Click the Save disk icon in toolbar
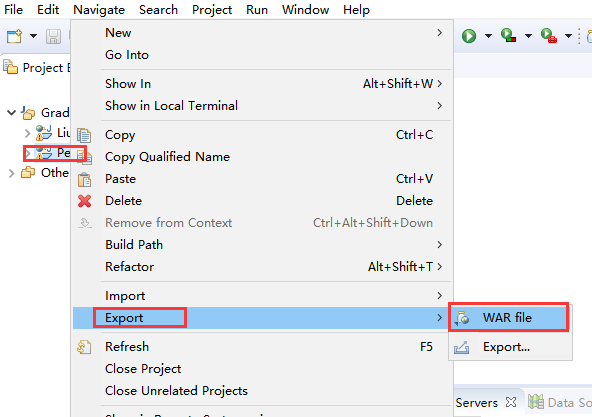This screenshot has height=417, width=592. click(x=53, y=37)
